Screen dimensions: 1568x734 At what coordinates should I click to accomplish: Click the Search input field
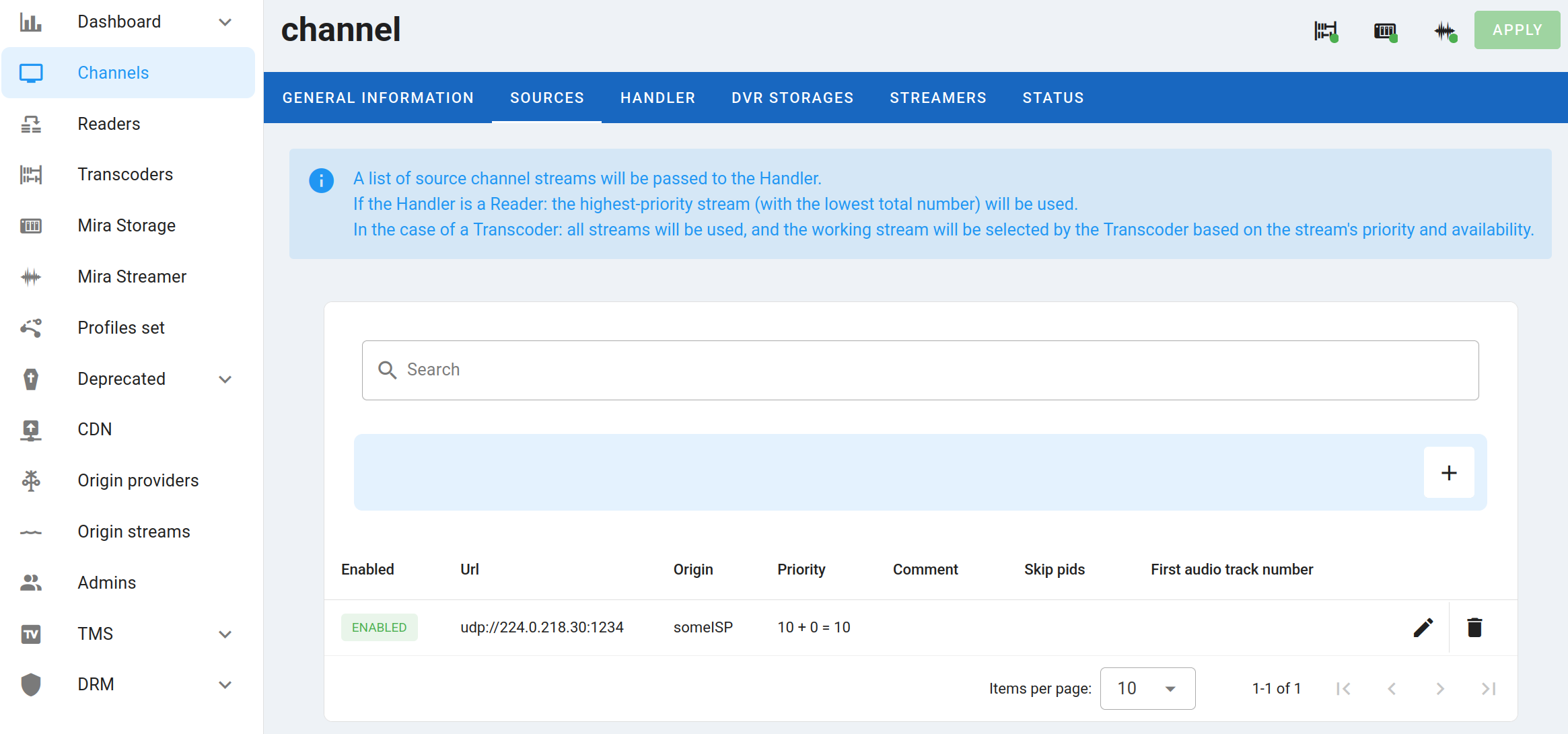pyautogui.click(x=920, y=370)
